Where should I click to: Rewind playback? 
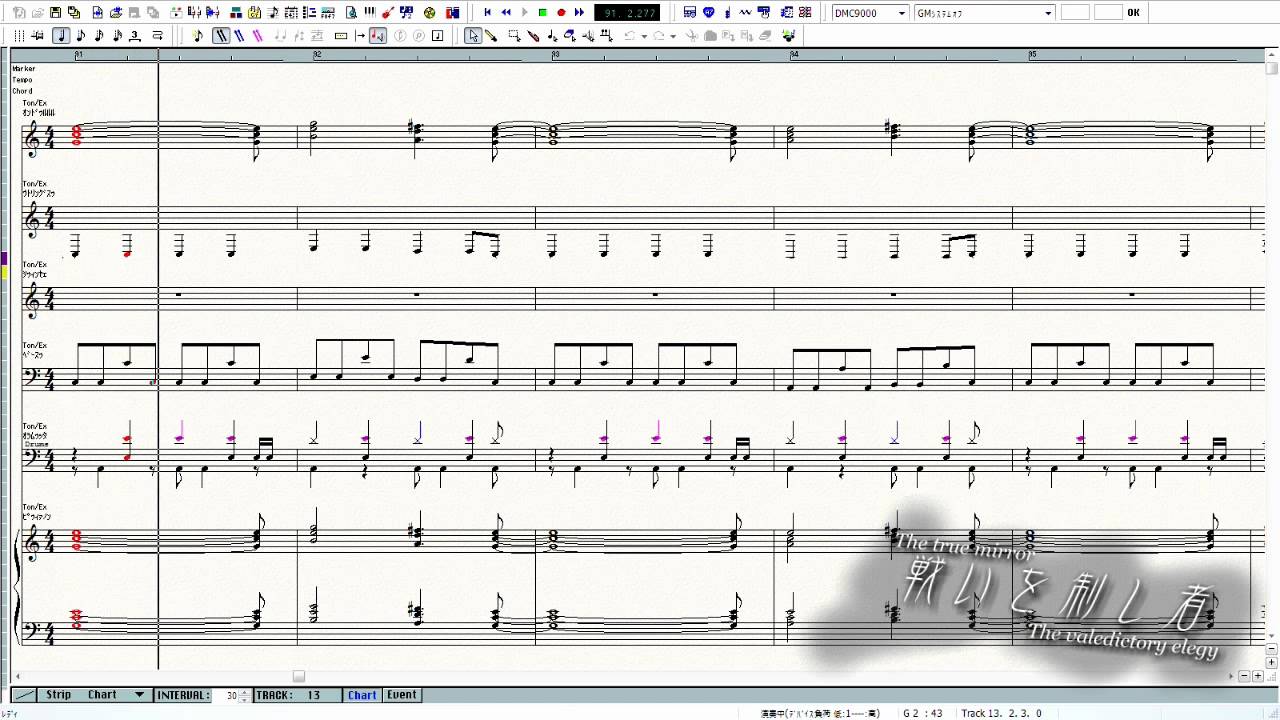(506, 12)
